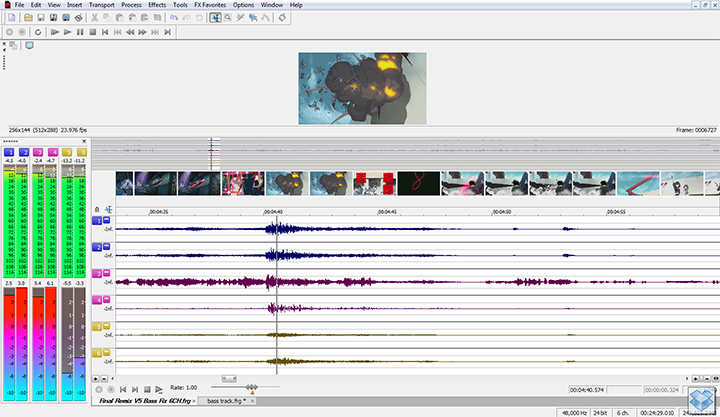Select the Magnify tool in the toolbar
This screenshot has width=720, height=417.
coord(229,18)
